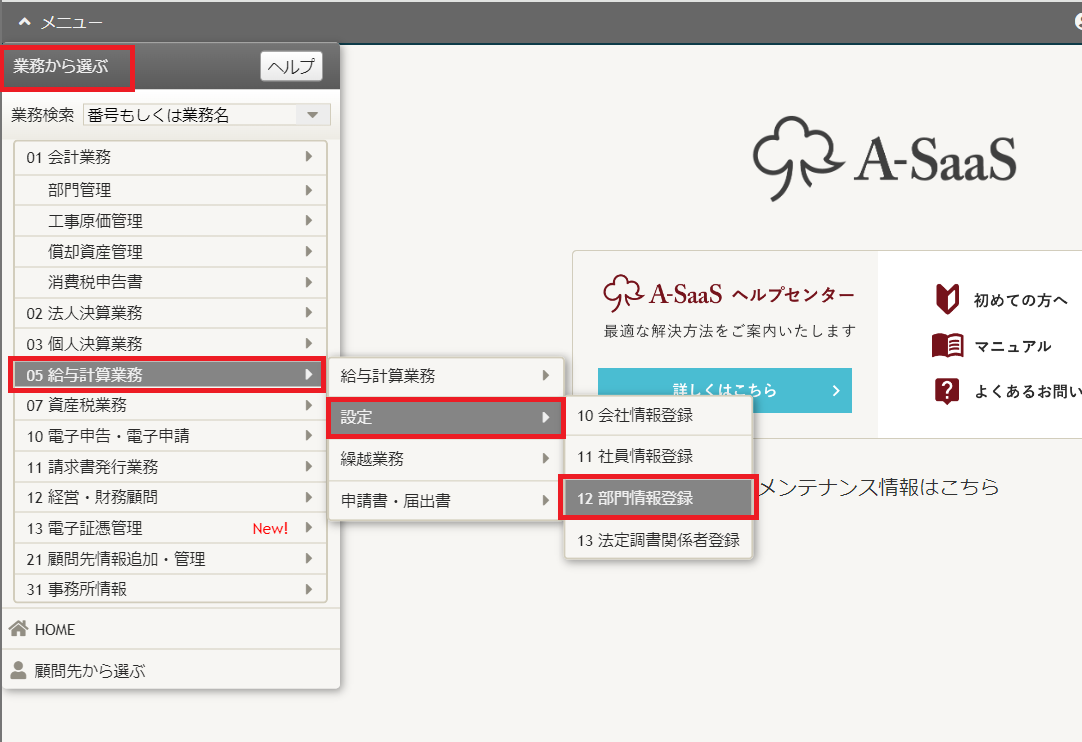1082x742 pixels.
Task: Expand the 部門管理 submenu arrow
Action: pyautogui.click(x=308, y=189)
